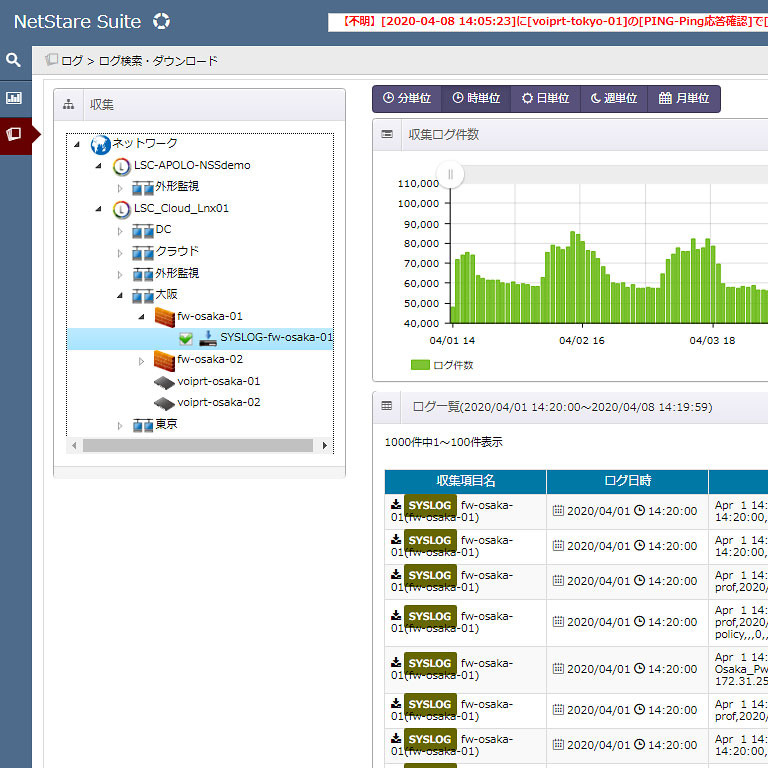Switch to 時単位 time unit tab
Screen dimensions: 768x768
point(476,98)
